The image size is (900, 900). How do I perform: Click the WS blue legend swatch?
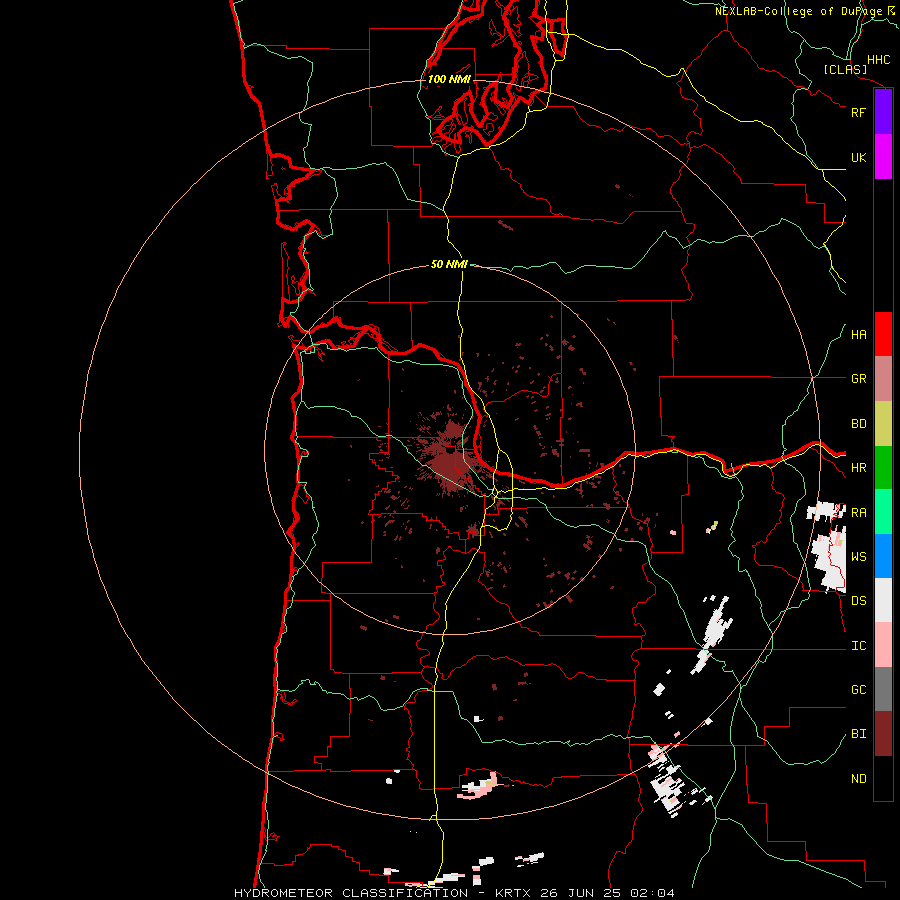[883, 556]
